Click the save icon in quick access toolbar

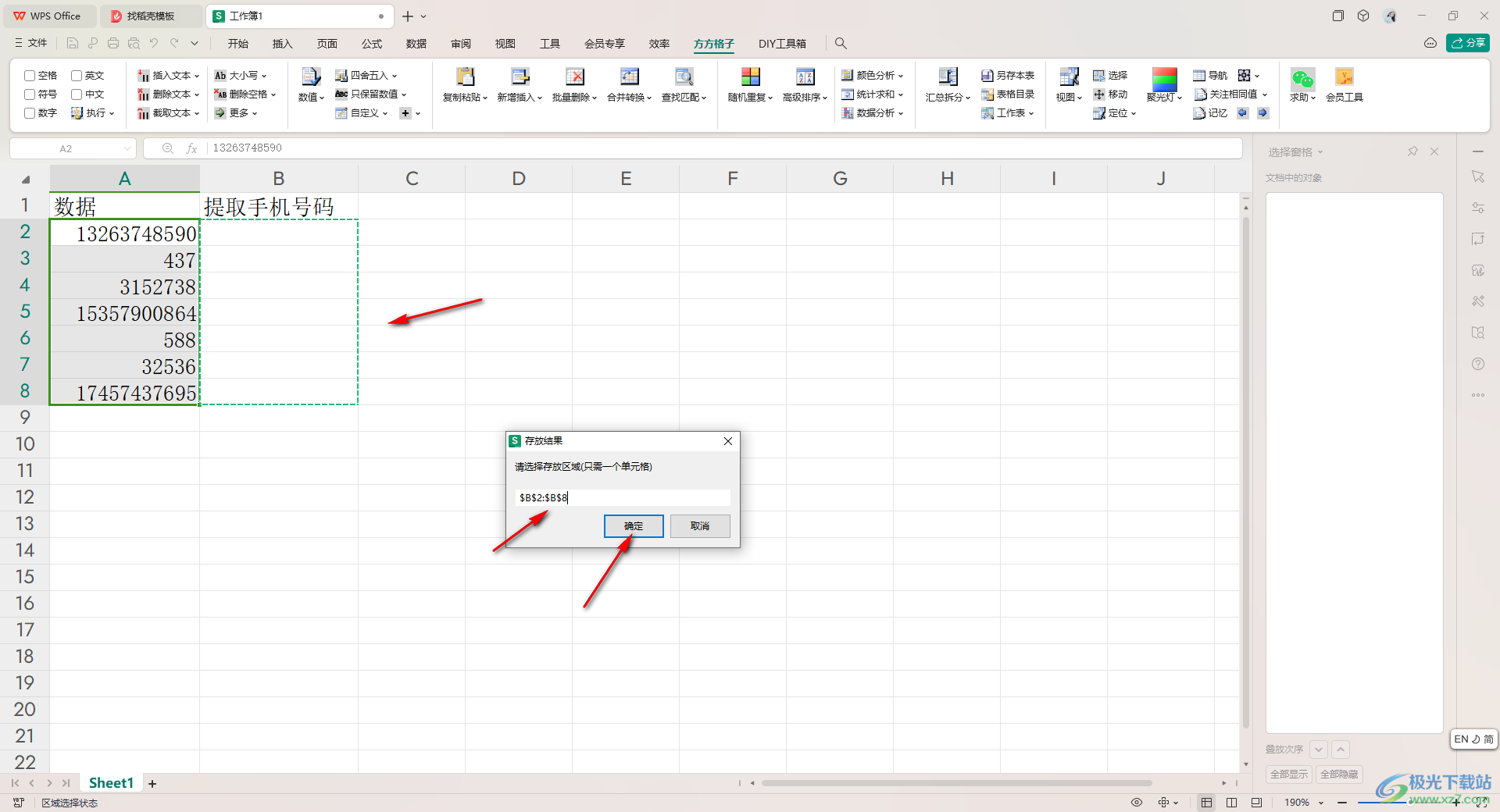(73, 44)
